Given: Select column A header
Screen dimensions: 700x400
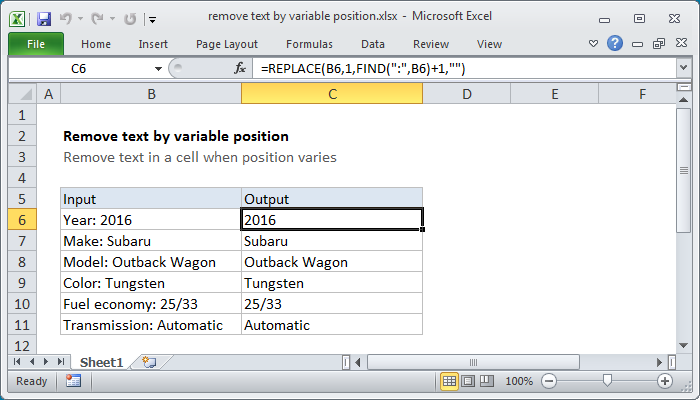Looking at the screenshot, I should tap(49, 94).
